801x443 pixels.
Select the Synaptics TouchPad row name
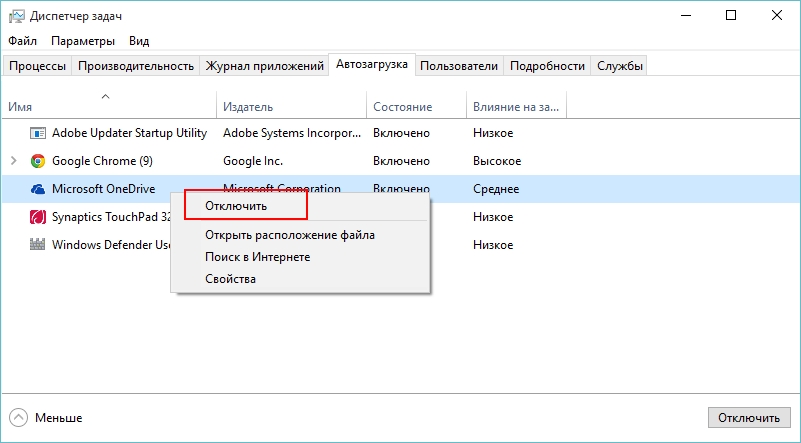[x=111, y=217]
